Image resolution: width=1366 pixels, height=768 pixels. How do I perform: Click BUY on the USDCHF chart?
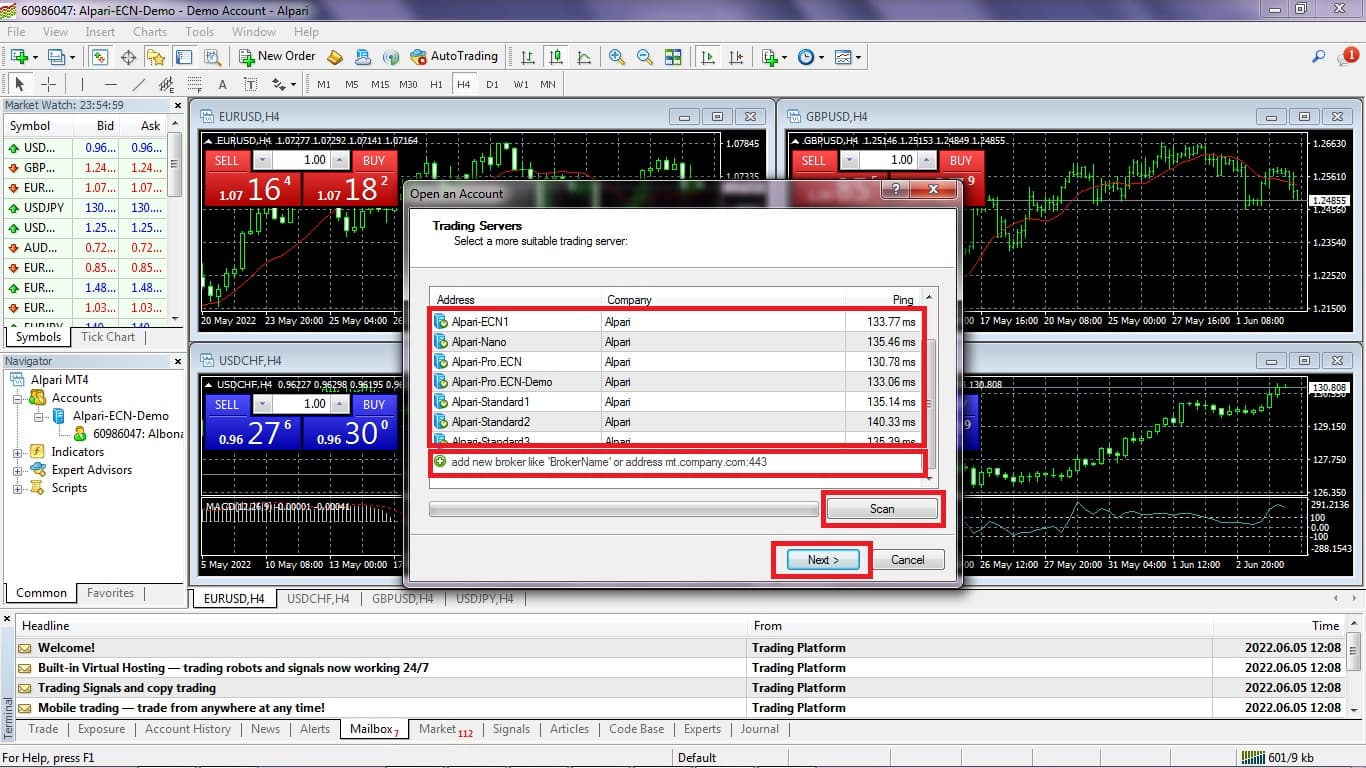[x=374, y=405]
